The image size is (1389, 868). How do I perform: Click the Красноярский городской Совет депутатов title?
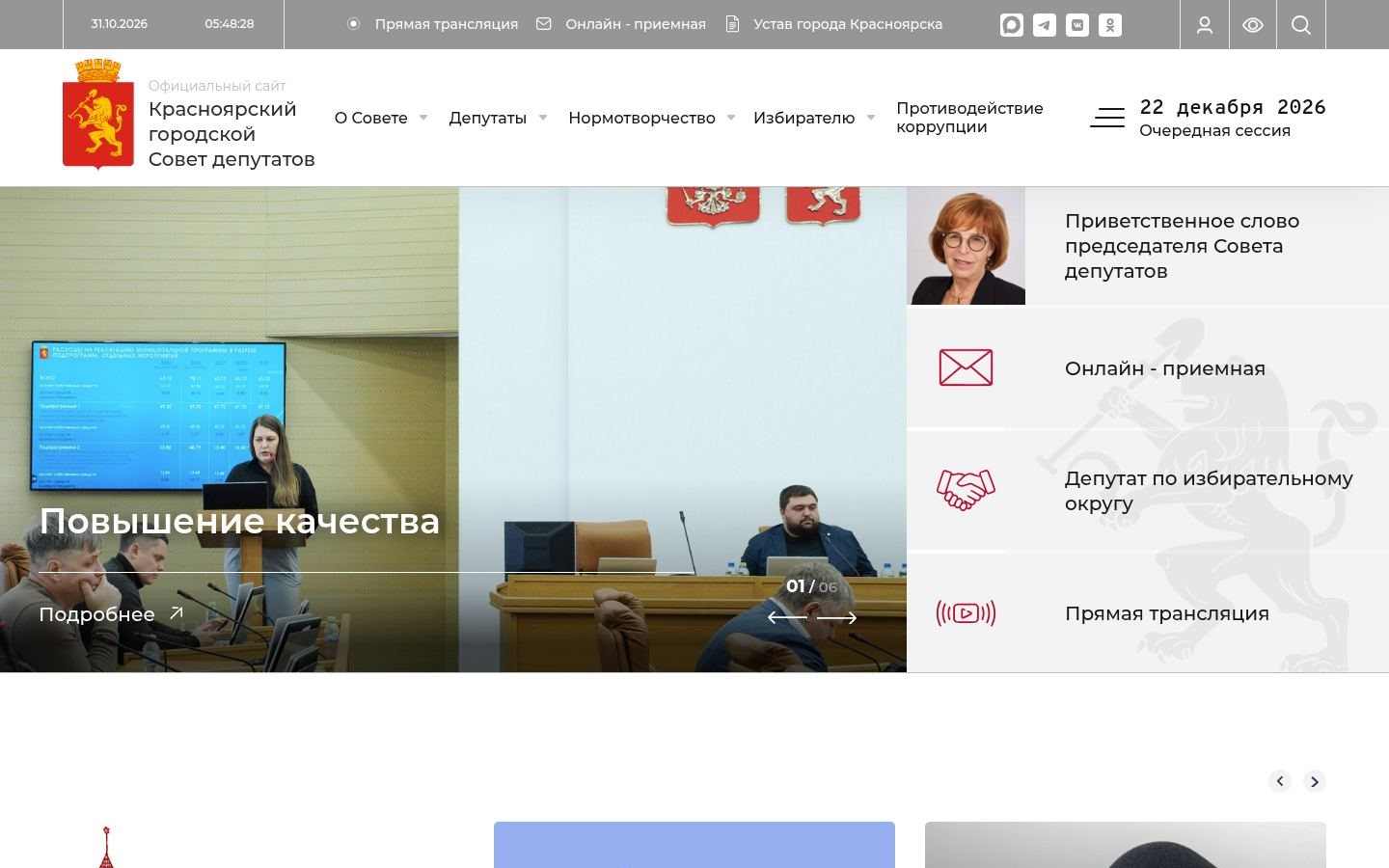231,134
